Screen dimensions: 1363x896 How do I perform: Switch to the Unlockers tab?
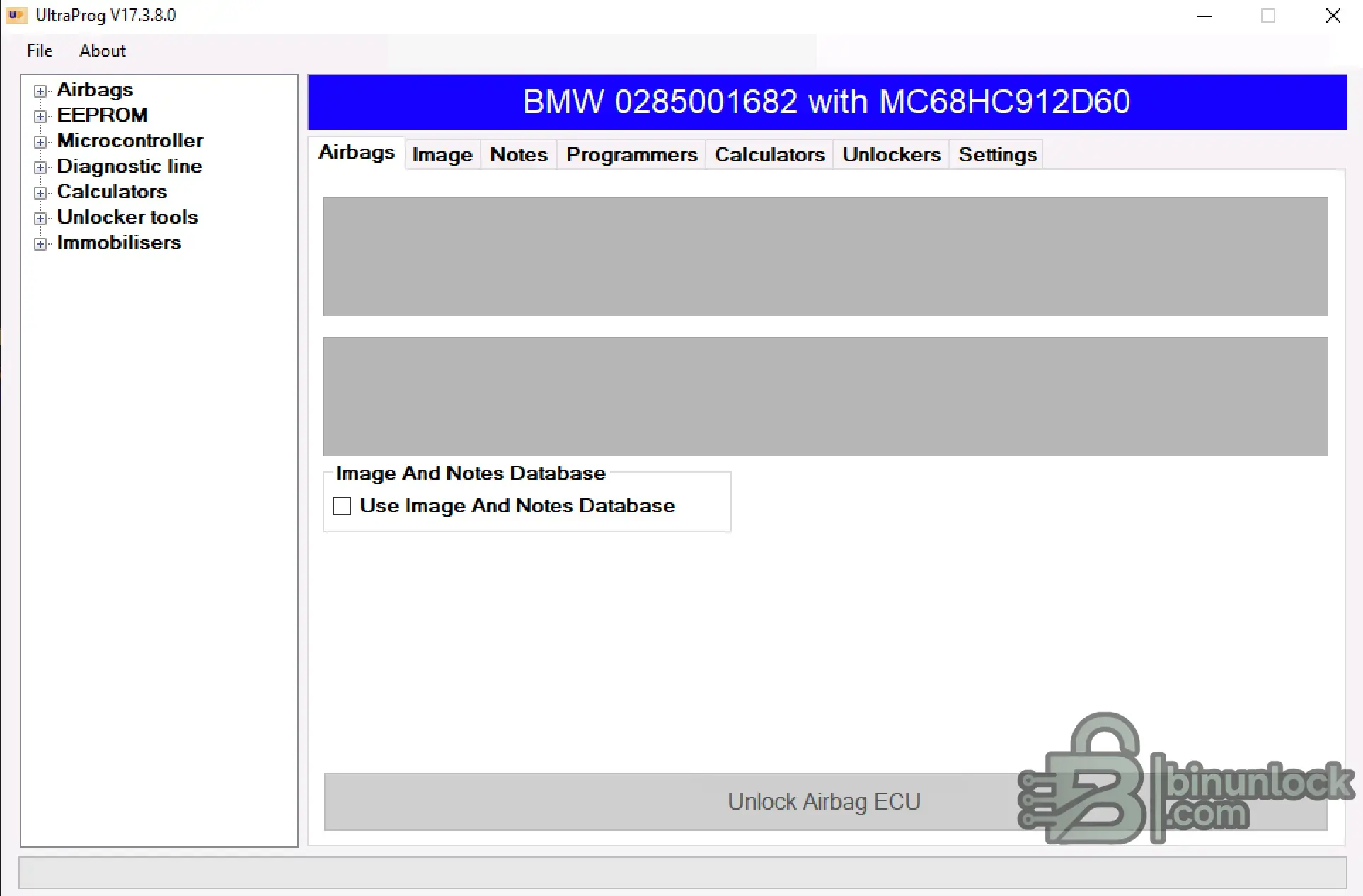point(892,155)
